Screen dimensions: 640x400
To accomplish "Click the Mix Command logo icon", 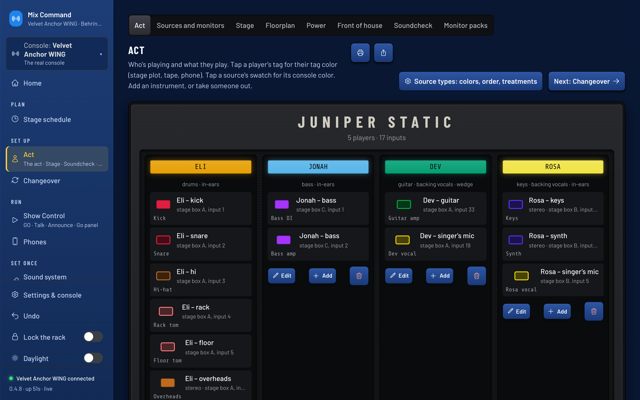I will pyautogui.click(x=16, y=19).
